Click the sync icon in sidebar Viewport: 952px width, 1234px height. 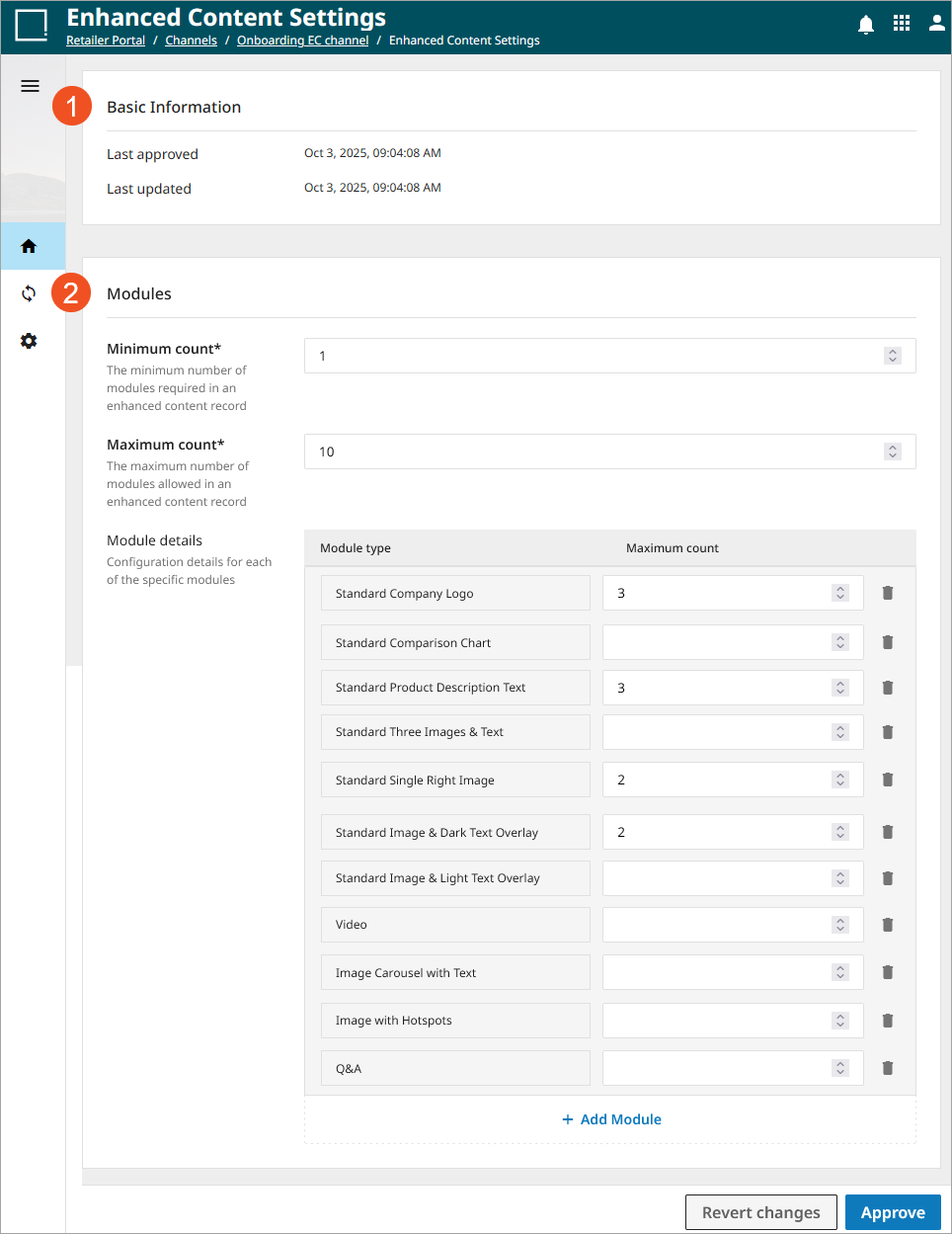pyautogui.click(x=29, y=293)
